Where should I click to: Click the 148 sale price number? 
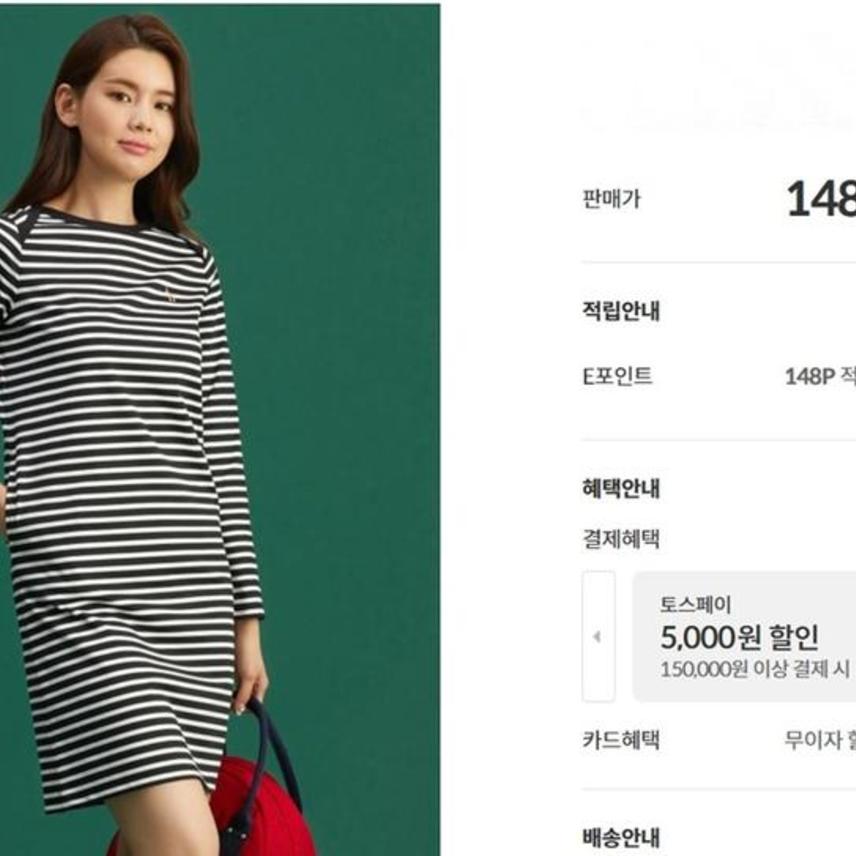coord(821,199)
